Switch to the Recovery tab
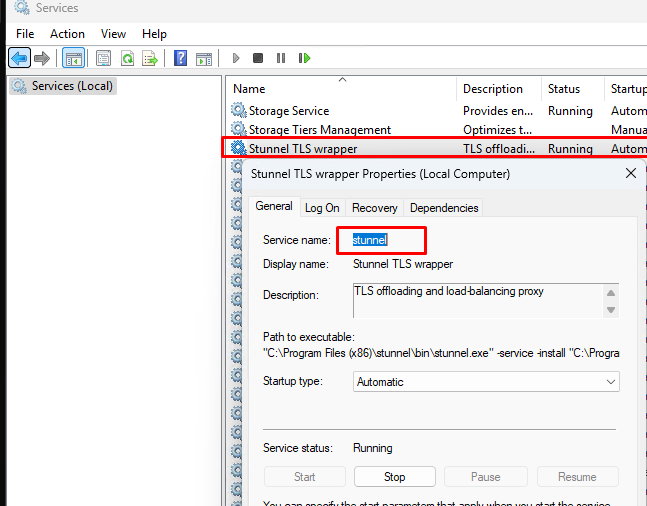 pyautogui.click(x=375, y=208)
